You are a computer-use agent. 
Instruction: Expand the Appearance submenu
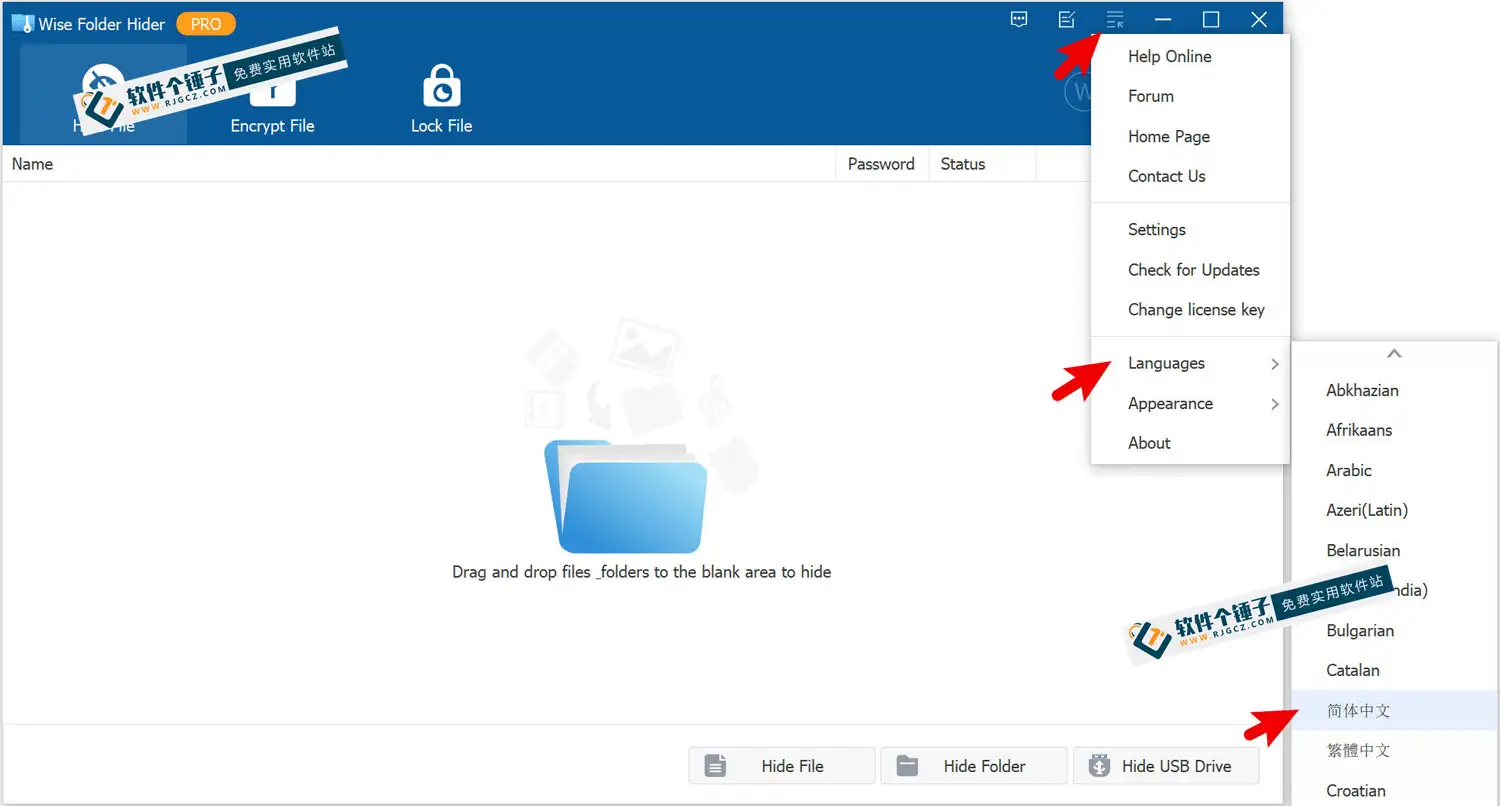coord(1190,404)
